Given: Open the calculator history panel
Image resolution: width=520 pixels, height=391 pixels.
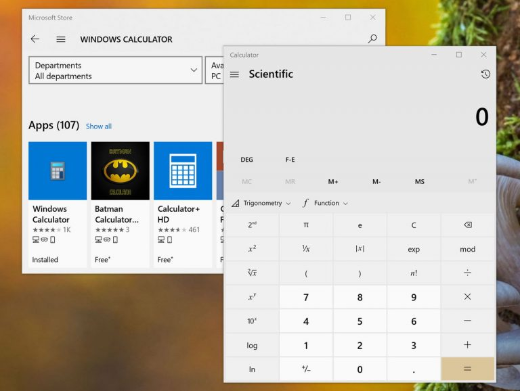Looking at the screenshot, I should [x=485, y=74].
